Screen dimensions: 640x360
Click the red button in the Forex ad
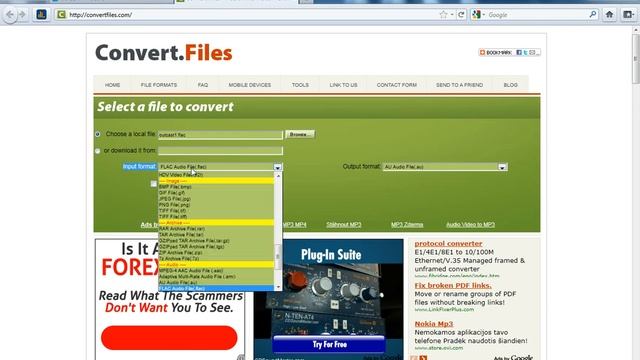[x=169, y=338]
